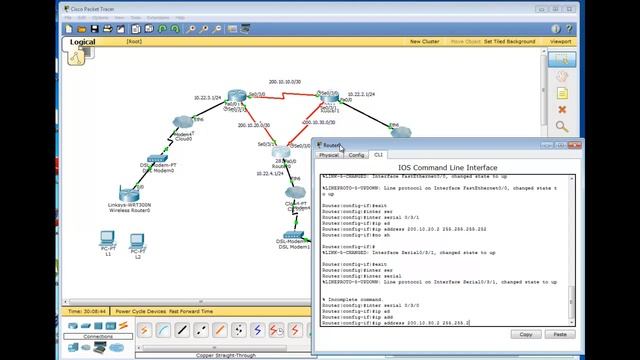
Task: Open the Custom Devices Dialog icon
Action: pos(245,29)
